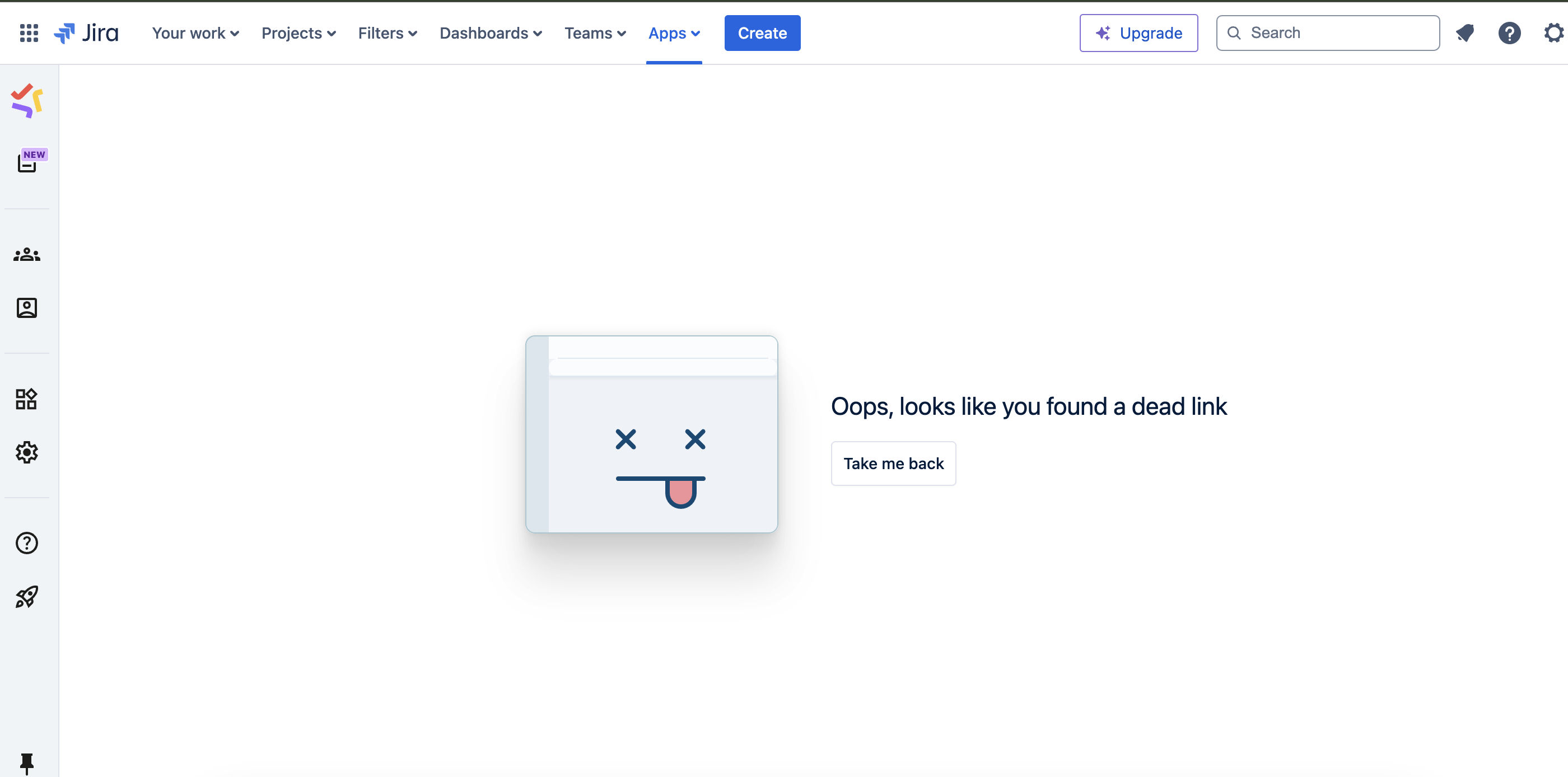Click the sidebar help circle icon
The height and width of the screenshot is (777, 1568).
tap(26, 543)
